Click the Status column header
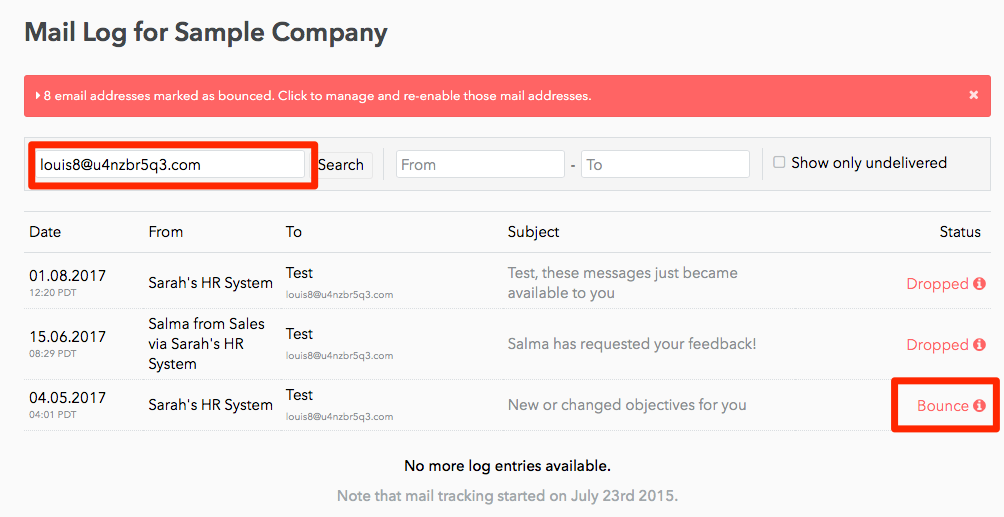Viewport: 1004px width, 517px height. (x=960, y=232)
